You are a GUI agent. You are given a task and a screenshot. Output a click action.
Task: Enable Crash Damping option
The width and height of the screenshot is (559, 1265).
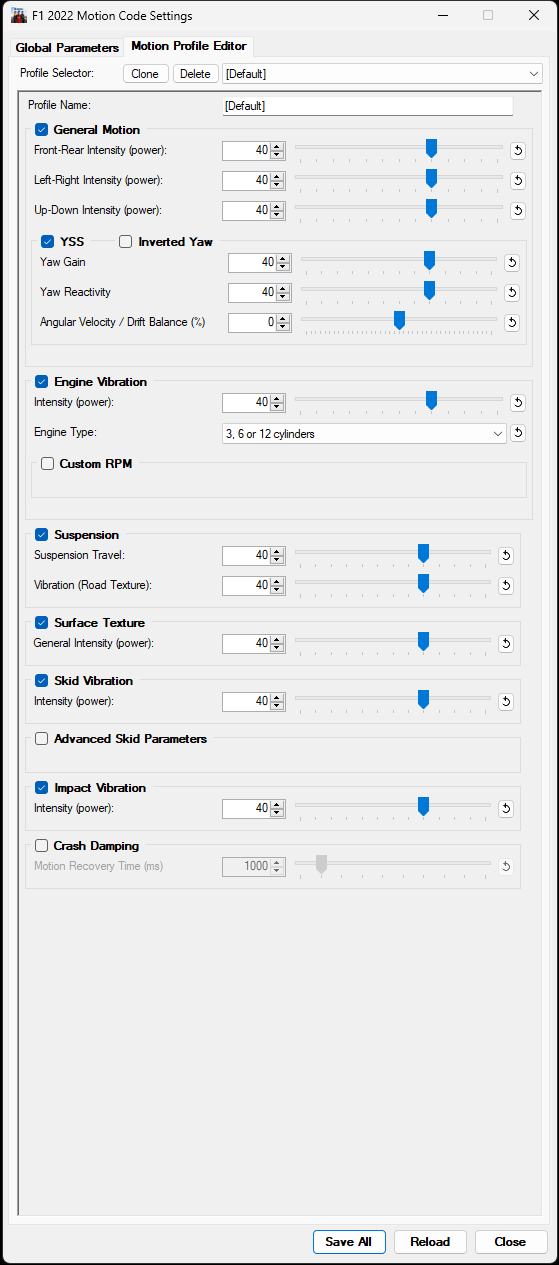click(42, 846)
